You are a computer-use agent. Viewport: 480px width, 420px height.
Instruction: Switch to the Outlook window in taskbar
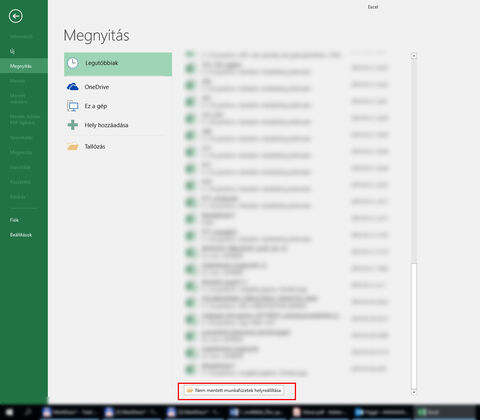pyautogui.click(x=381, y=412)
